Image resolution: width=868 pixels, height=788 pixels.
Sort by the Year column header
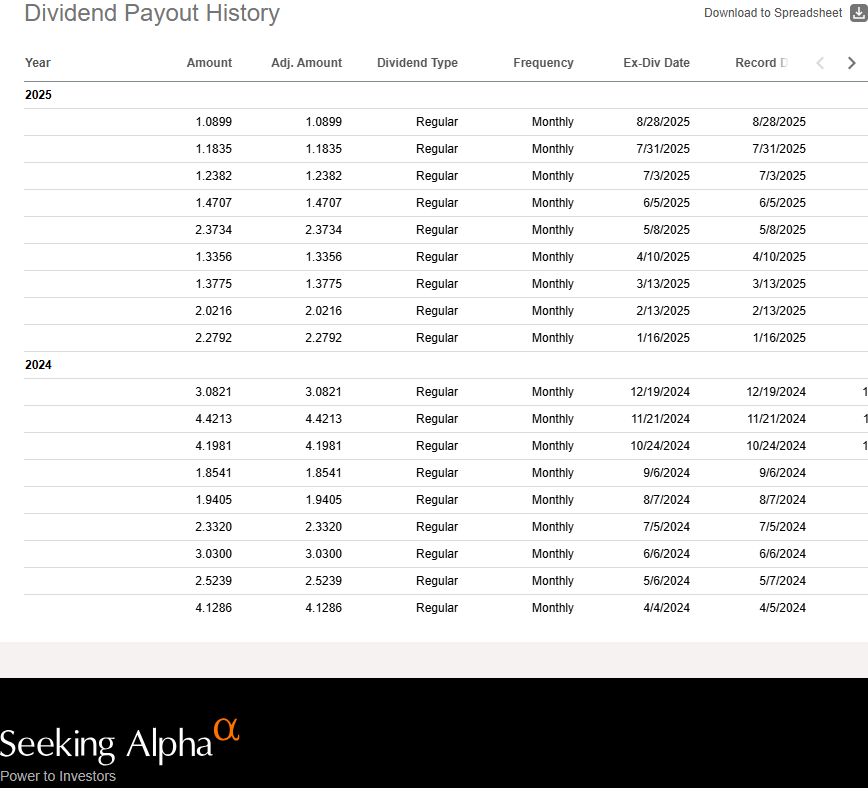[37, 62]
